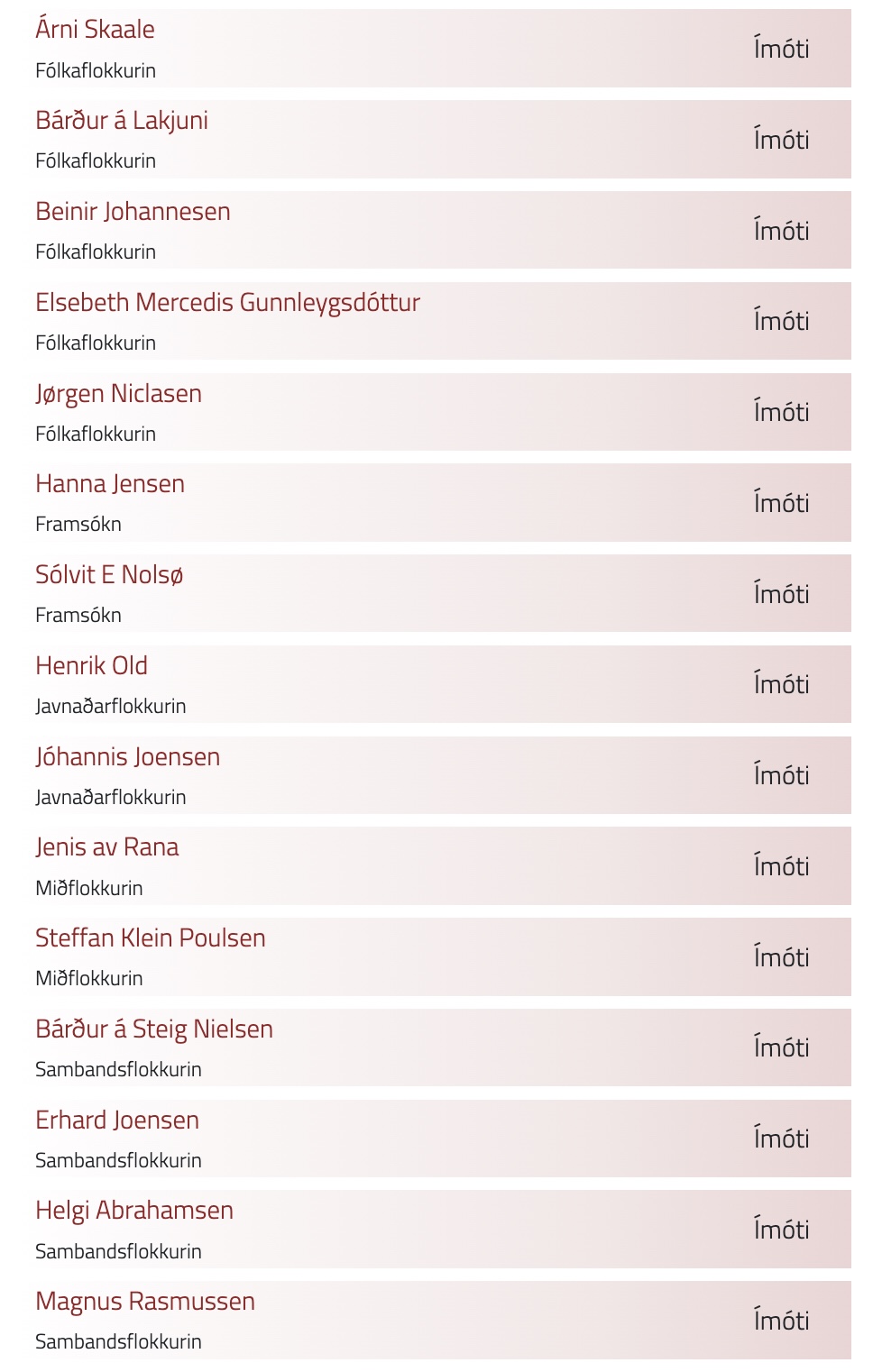Image resolution: width=873 pixels, height=1372 pixels.
Task: Click the Ímóti vote for Magnus Rasmussen
Action: tap(781, 1321)
